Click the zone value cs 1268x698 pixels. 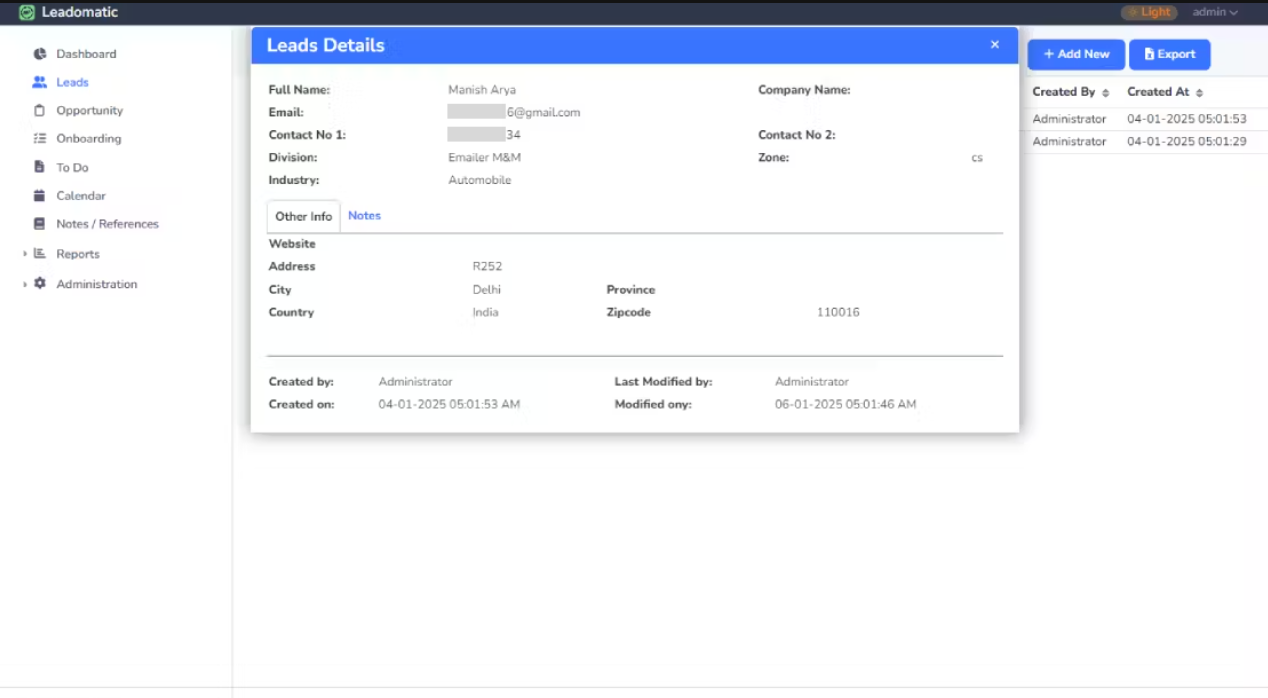click(977, 158)
